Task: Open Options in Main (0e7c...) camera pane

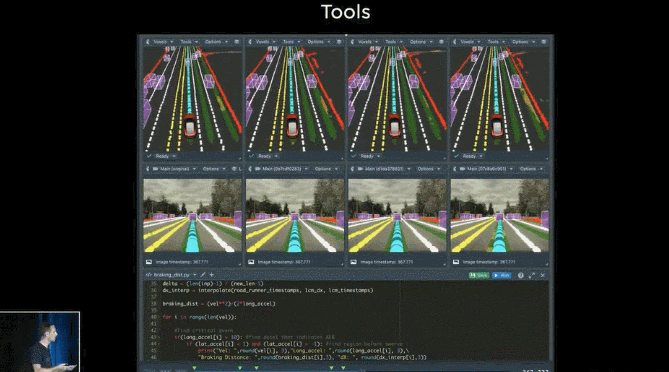Action: 326,169
